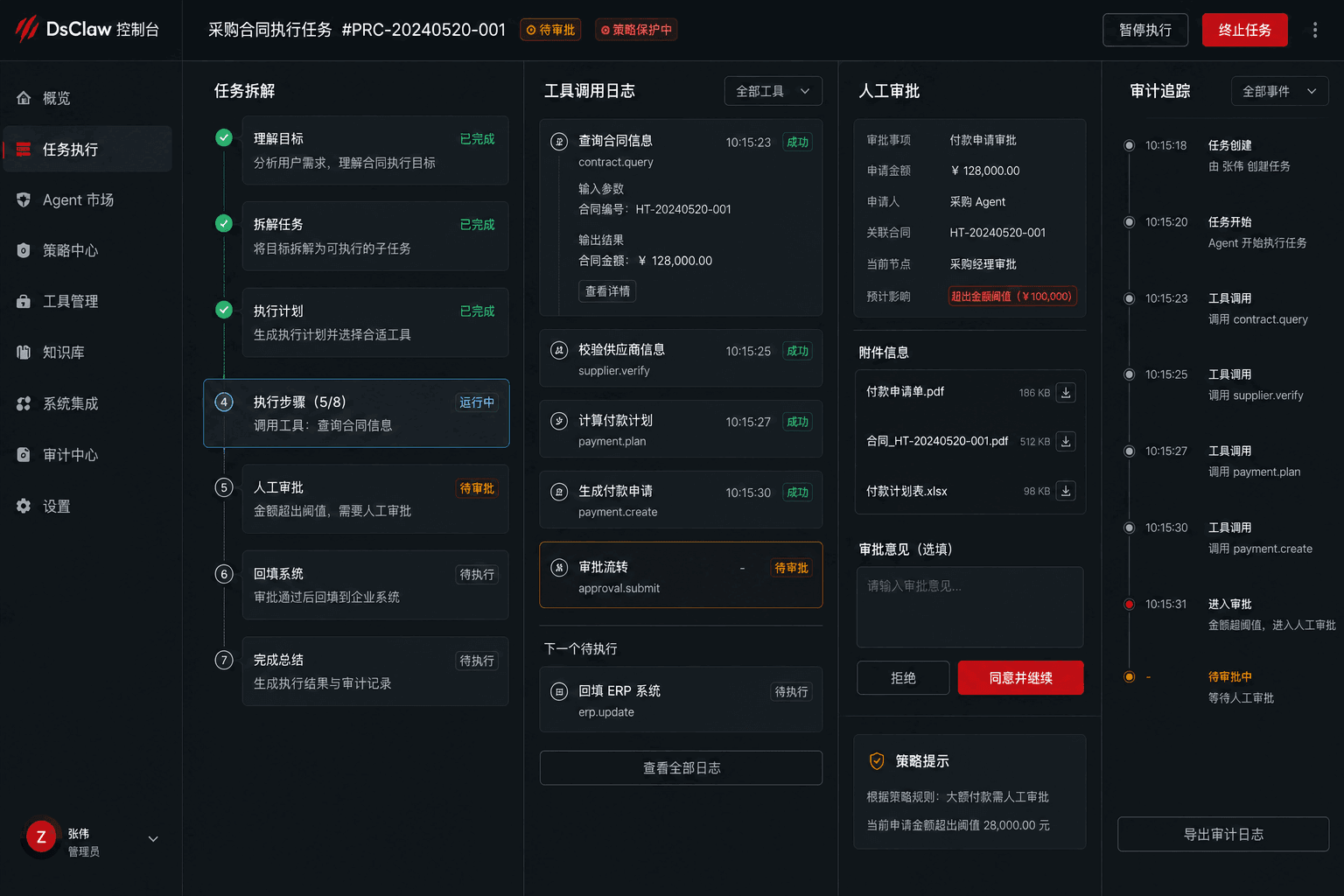
Task: Select the 拆解任务 task card
Action: (374, 236)
